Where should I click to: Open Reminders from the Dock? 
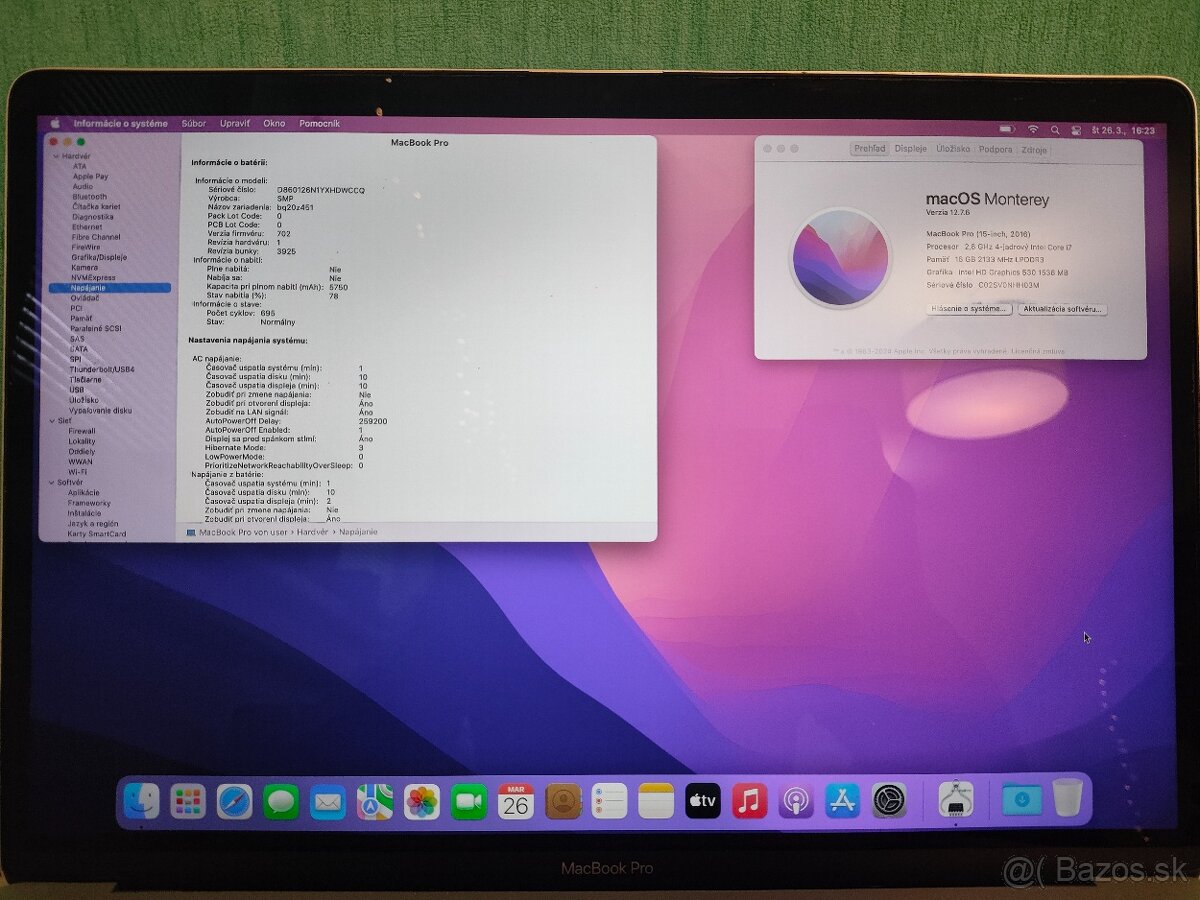[x=609, y=801]
